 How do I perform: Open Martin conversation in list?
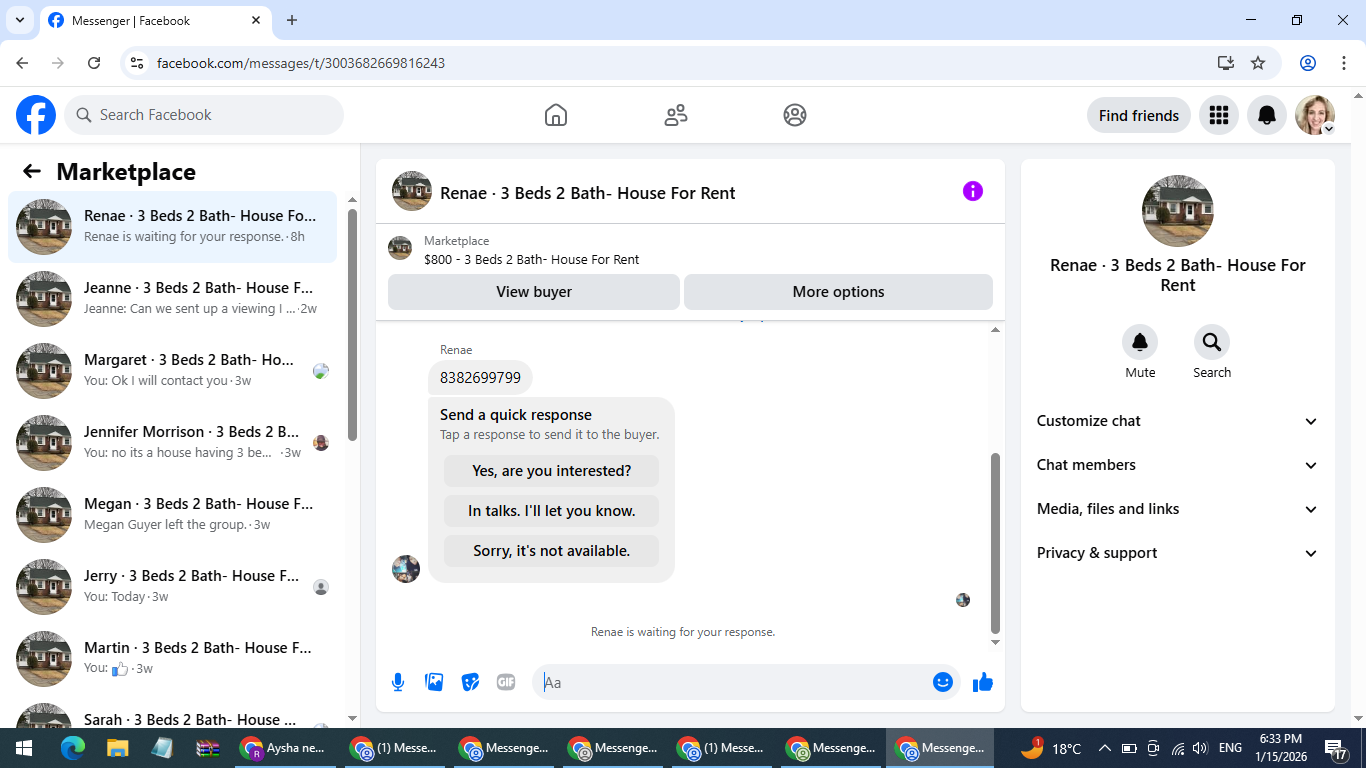point(173,659)
